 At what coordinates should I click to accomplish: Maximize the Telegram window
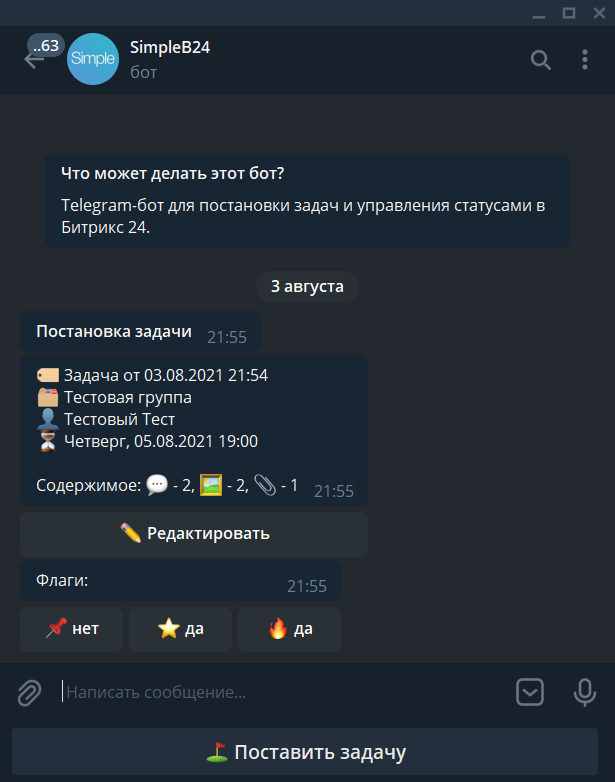(x=569, y=12)
